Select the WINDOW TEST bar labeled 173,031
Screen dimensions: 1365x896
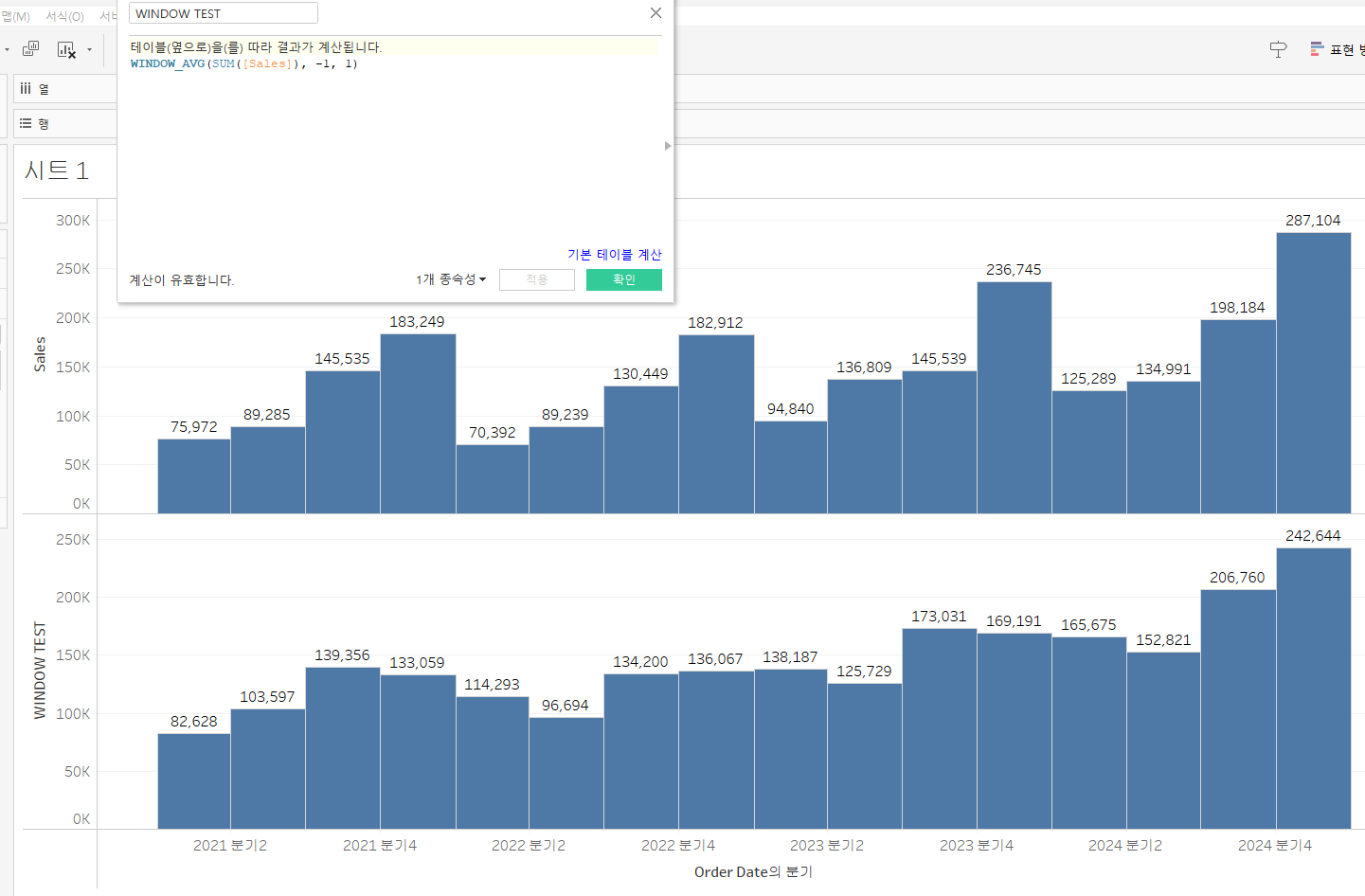(x=940, y=729)
